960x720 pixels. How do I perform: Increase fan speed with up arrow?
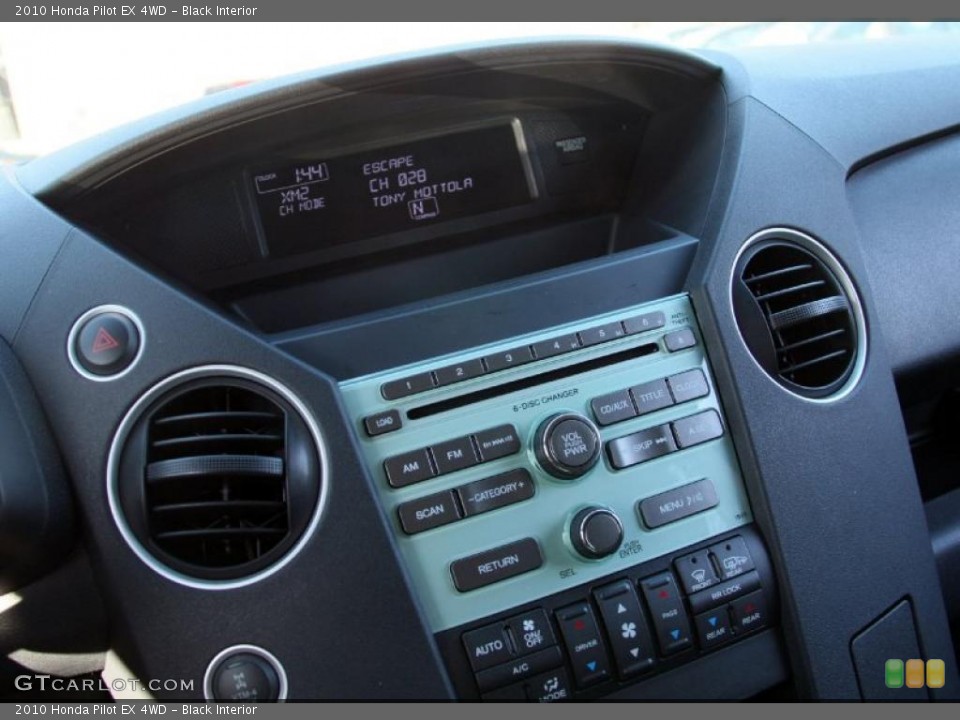point(621,609)
